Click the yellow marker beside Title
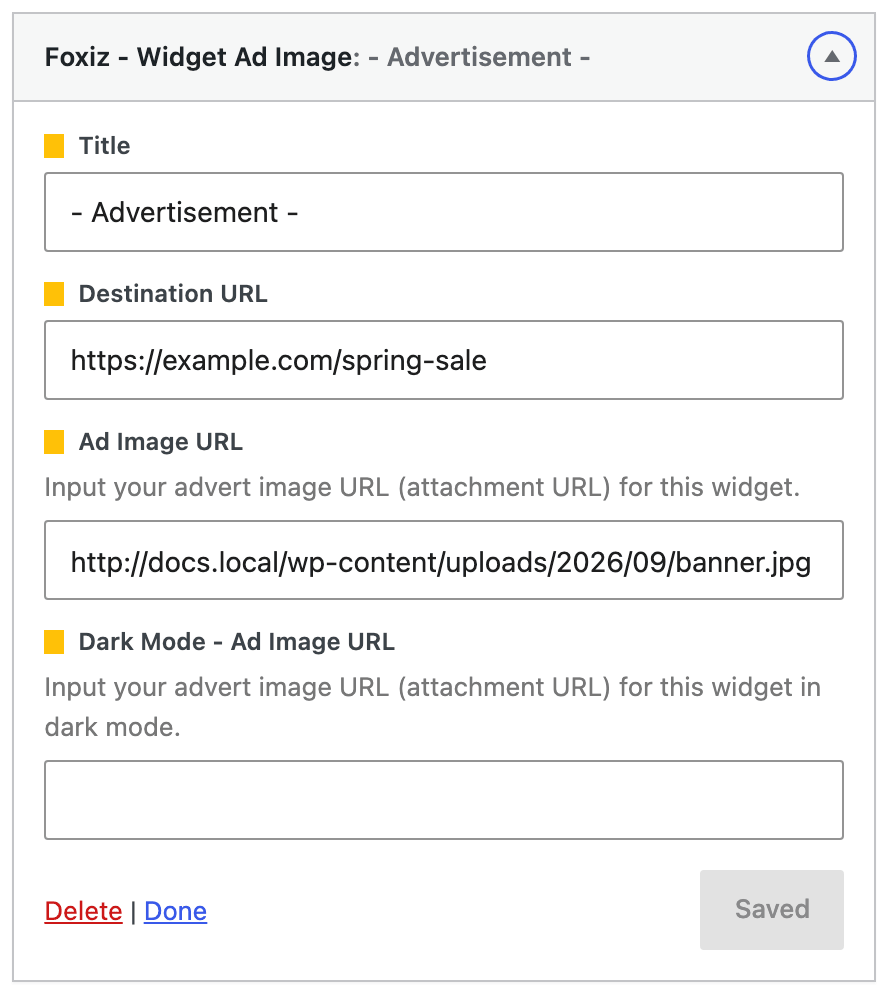This screenshot has width=888, height=994. click(54, 146)
